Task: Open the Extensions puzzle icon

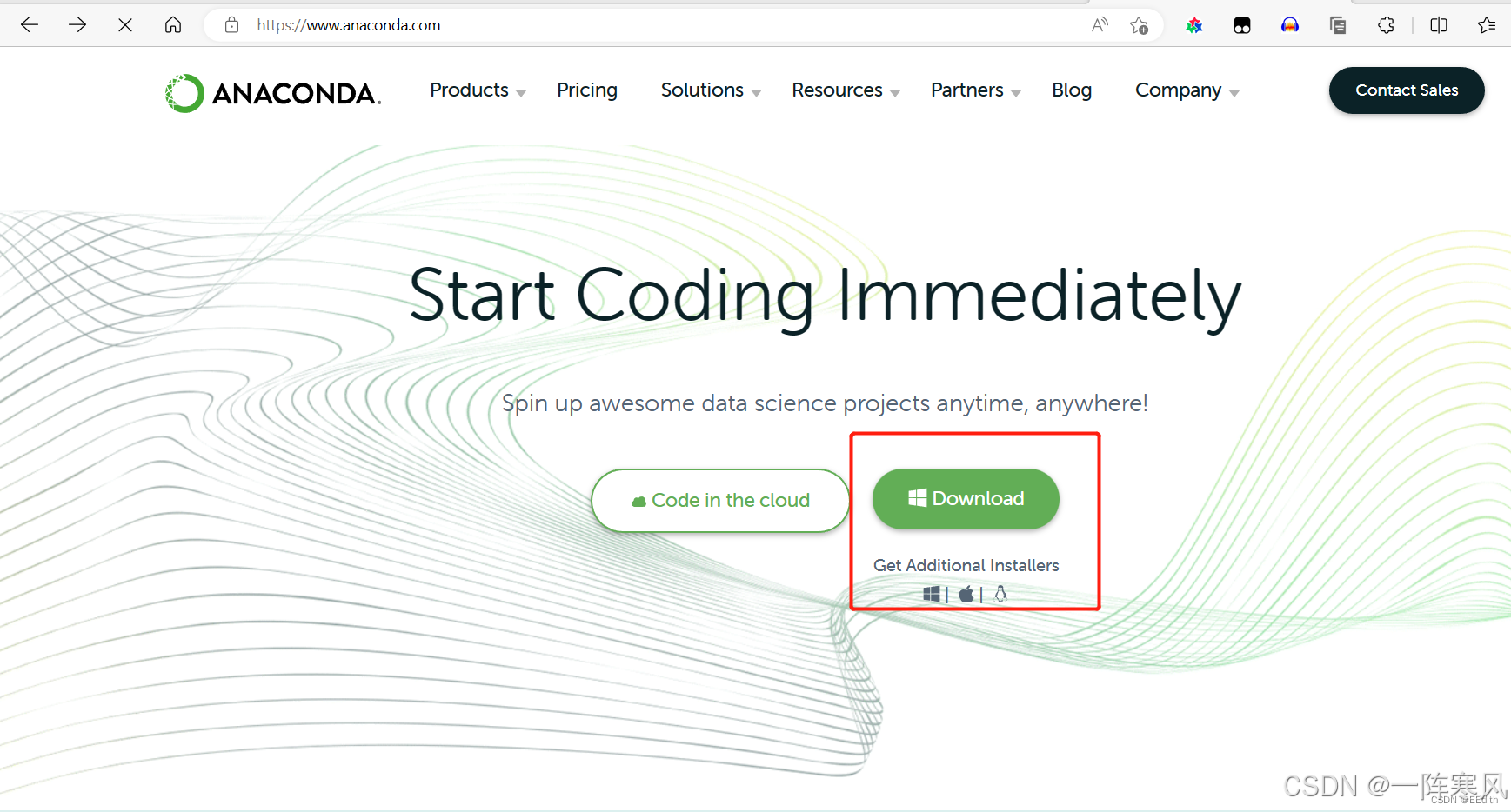Action: [1387, 25]
